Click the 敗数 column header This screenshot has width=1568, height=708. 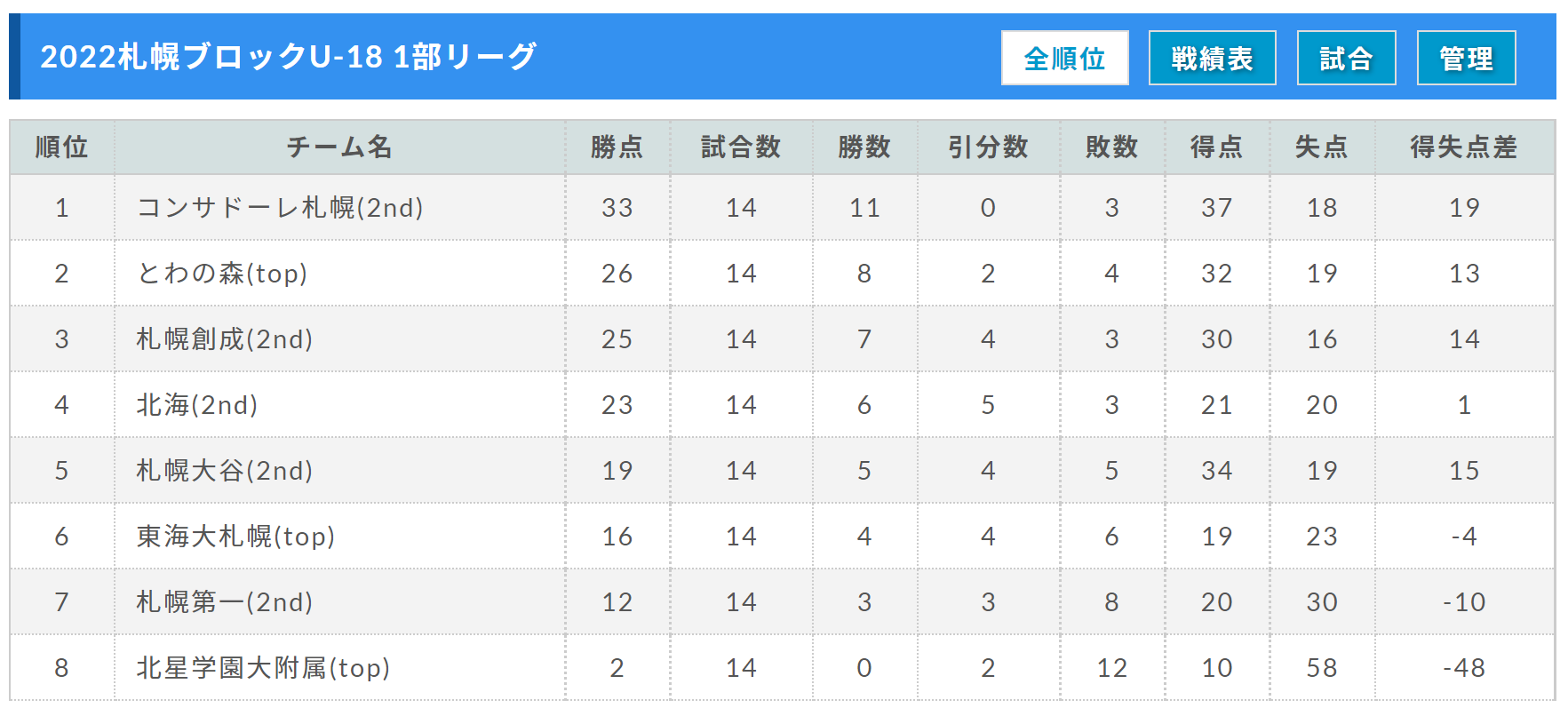pyautogui.click(x=1112, y=147)
